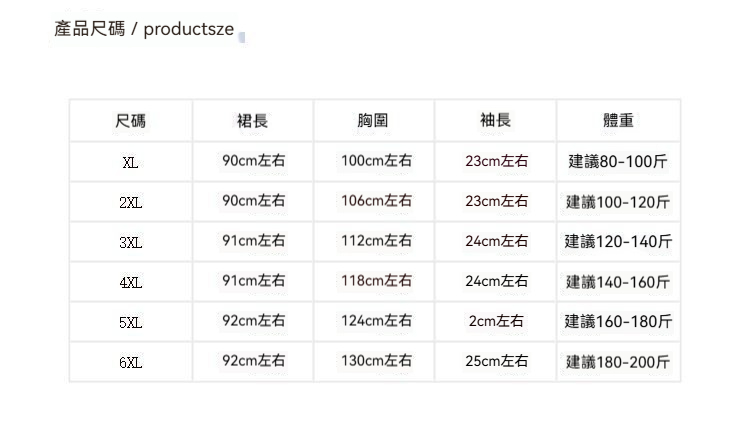Select the 建議180-200斤 weight cell
Viewport: 750px width, 439px height.
(x=618, y=361)
